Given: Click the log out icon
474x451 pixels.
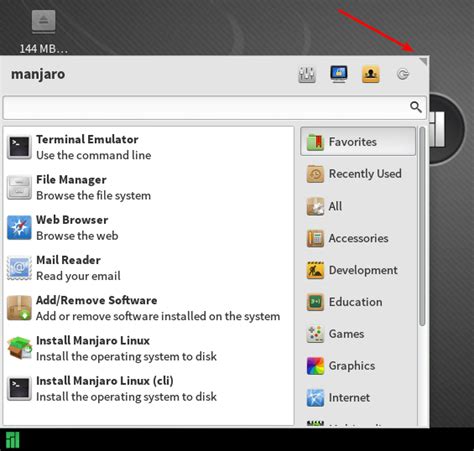Looking at the screenshot, I should point(403,74).
